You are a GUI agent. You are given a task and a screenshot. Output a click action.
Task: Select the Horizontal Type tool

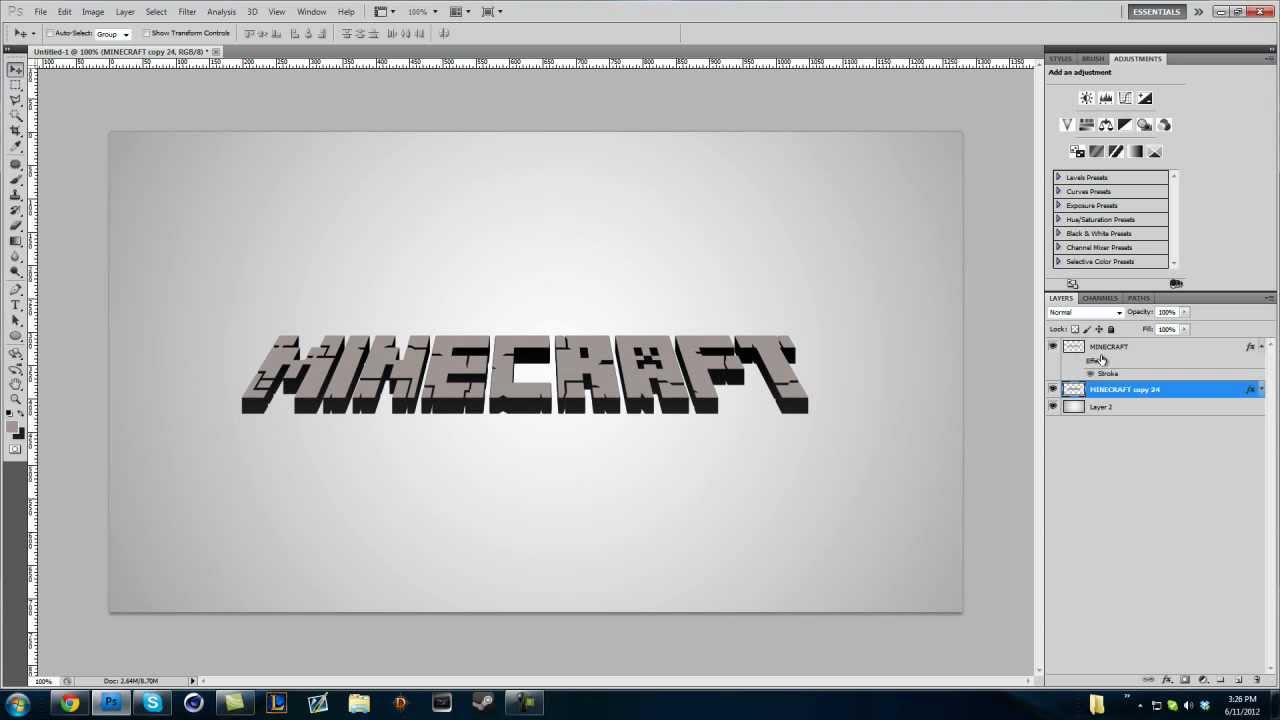(x=15, y=304)
